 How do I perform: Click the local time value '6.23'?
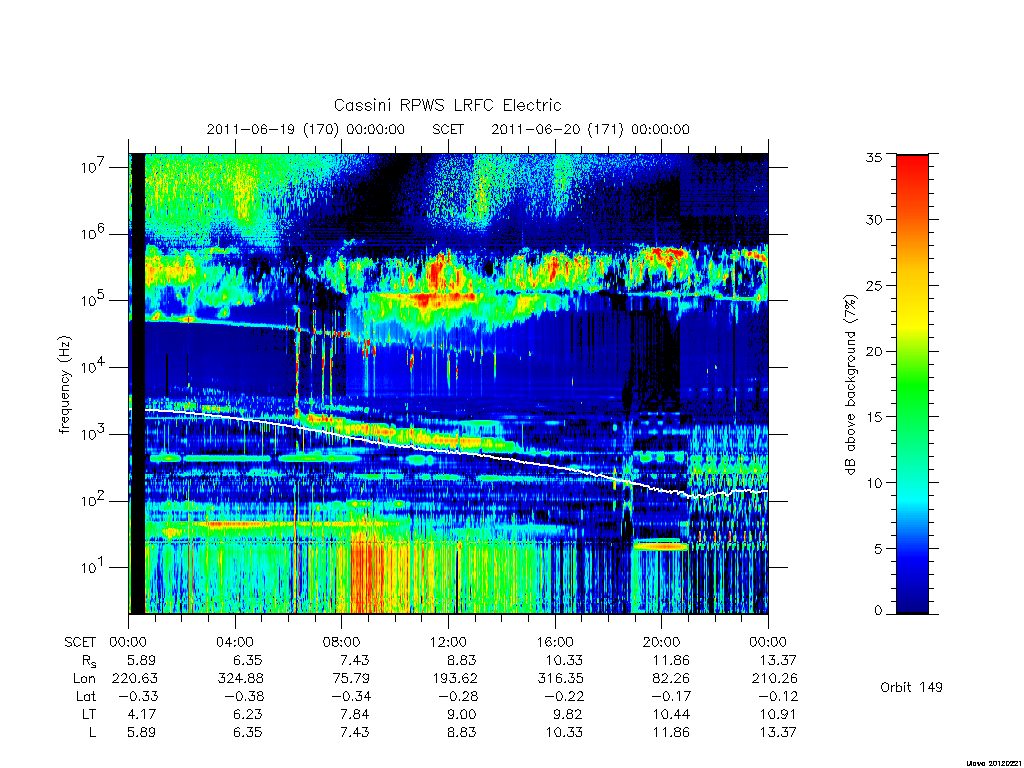pos(248,714)
